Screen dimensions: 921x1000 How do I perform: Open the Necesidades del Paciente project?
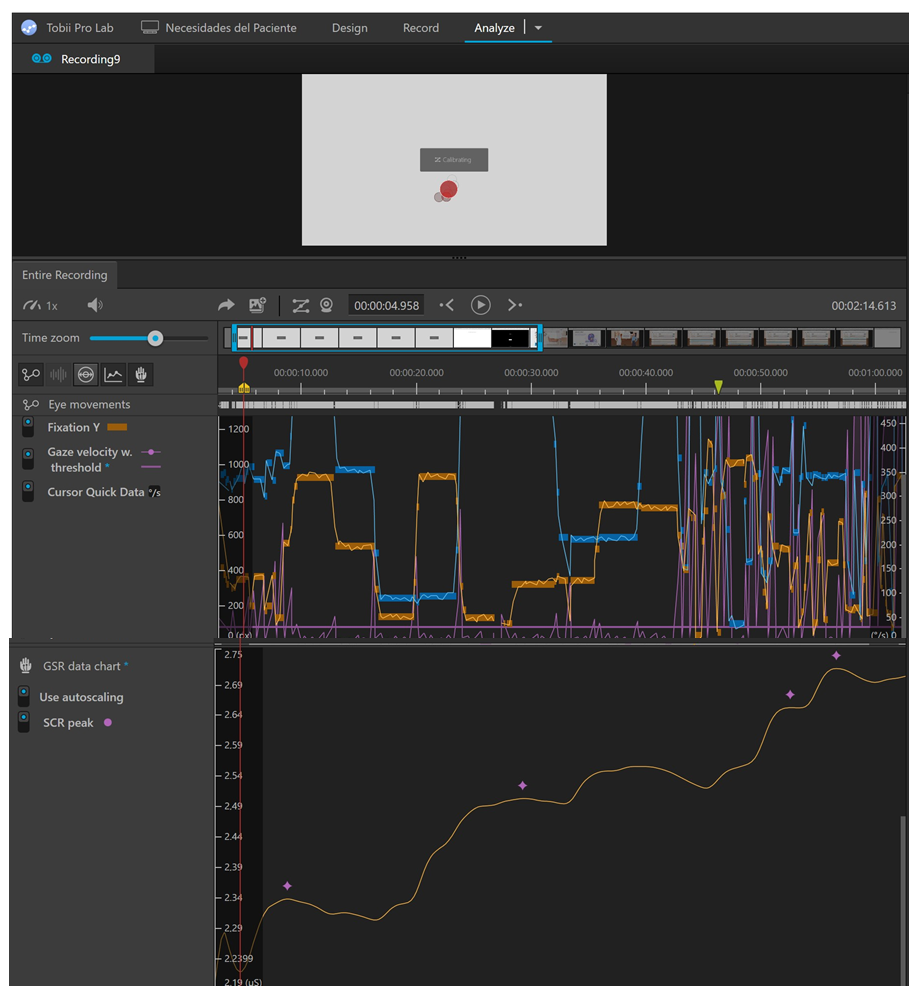[219, 28]
